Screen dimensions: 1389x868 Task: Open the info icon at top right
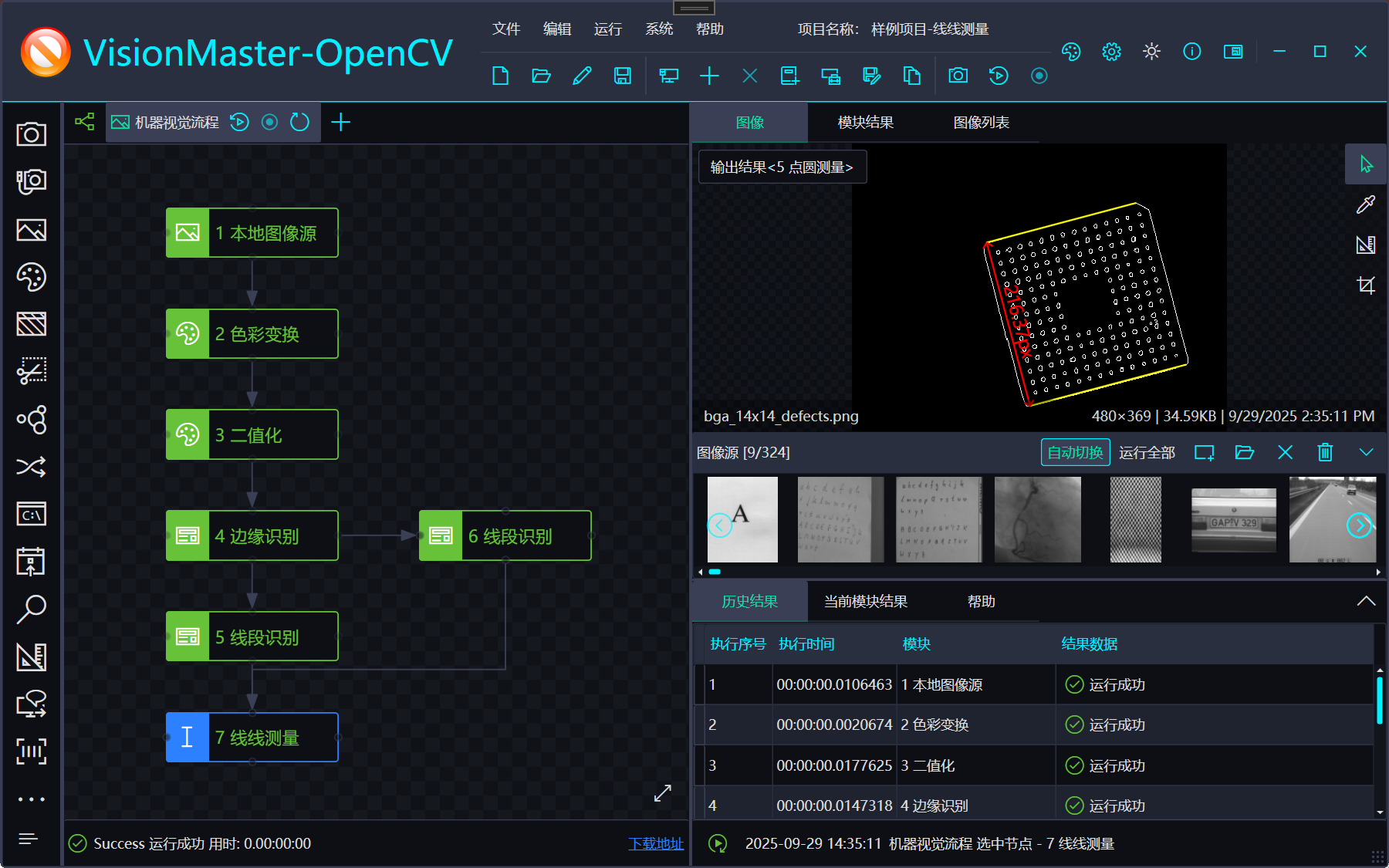coord(1191,52)
